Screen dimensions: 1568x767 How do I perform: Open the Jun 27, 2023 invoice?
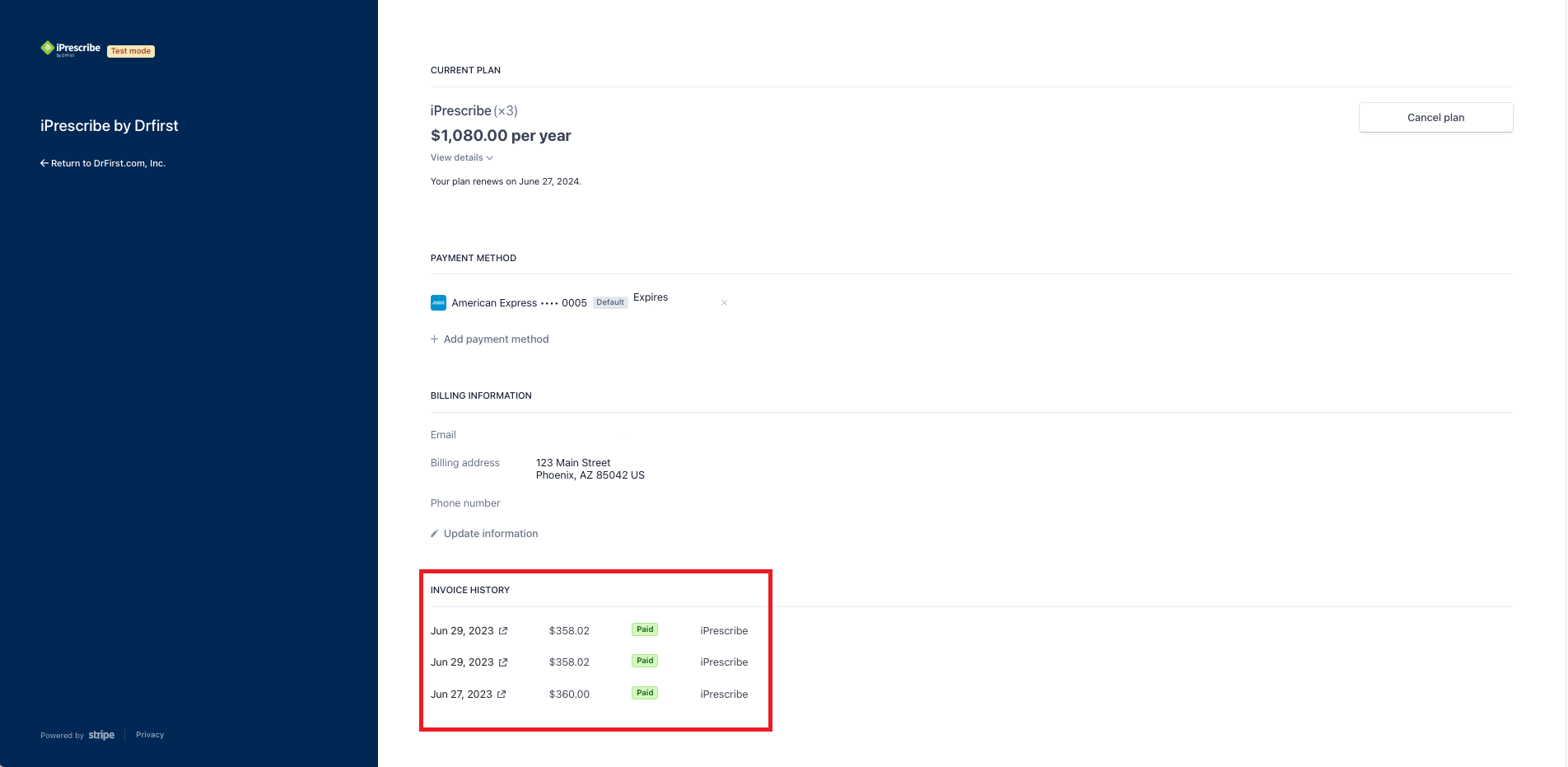pos(461,695)
